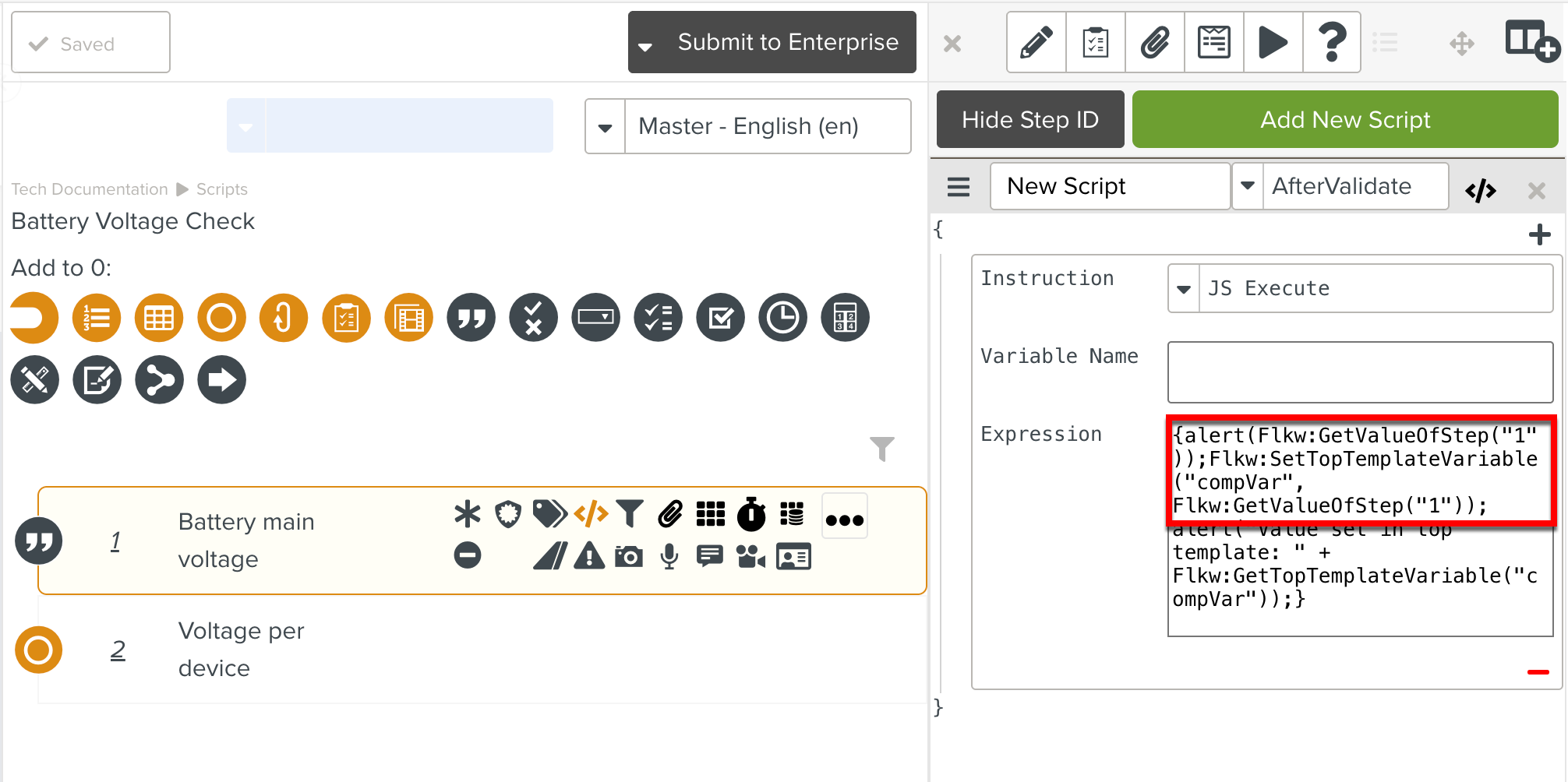Image resolution: width=1568 pixels, height=782 pixels.
Task: Add an orange table step
Action: coord(159,318)
